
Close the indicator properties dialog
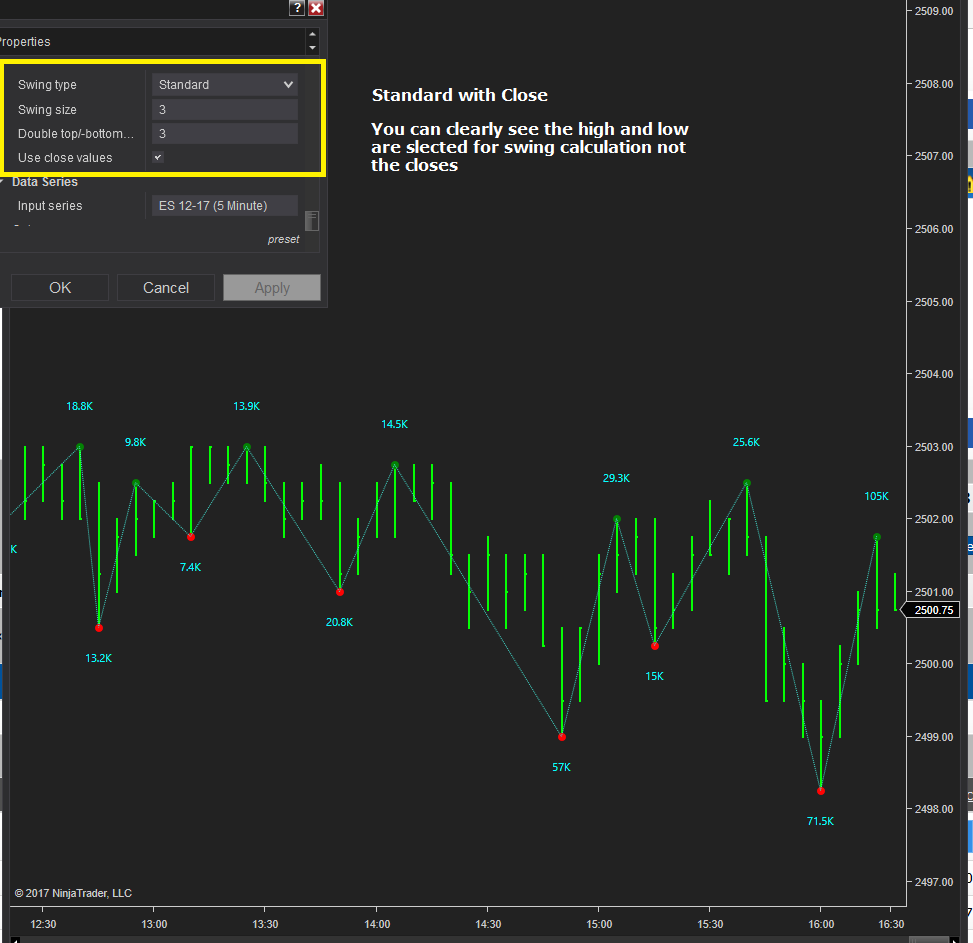point(316,7)
